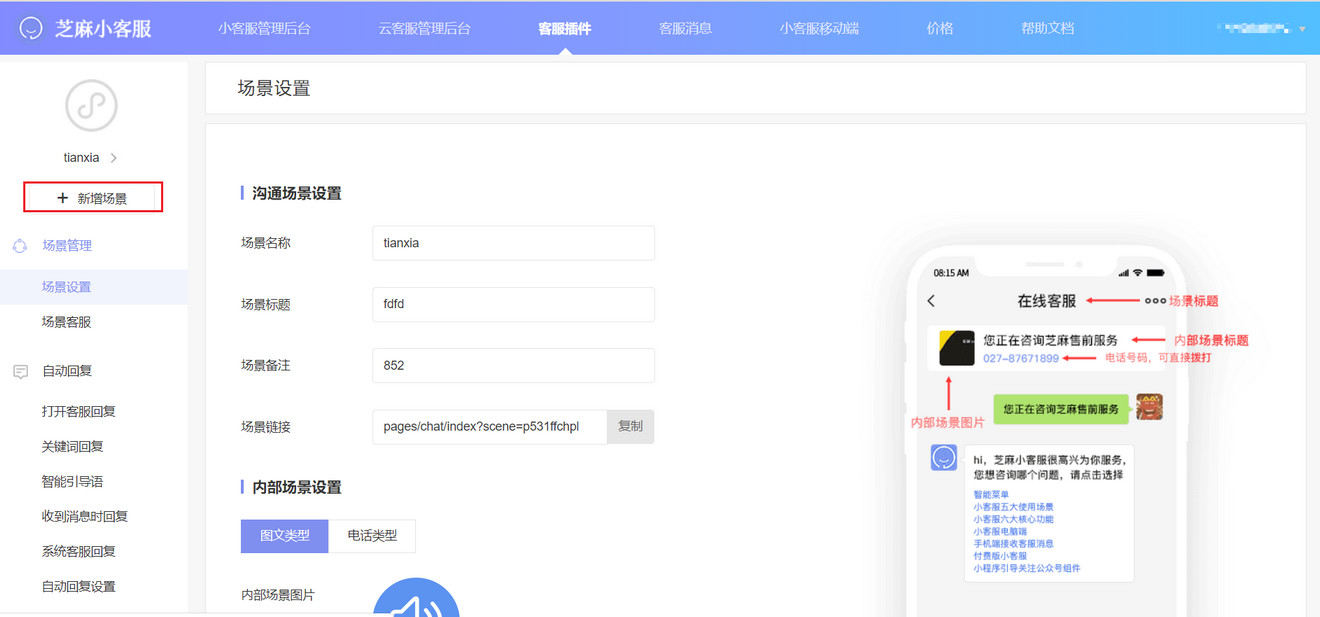Switch to 图文类型 tab
Screen dimensions: 1320x617
284,536
